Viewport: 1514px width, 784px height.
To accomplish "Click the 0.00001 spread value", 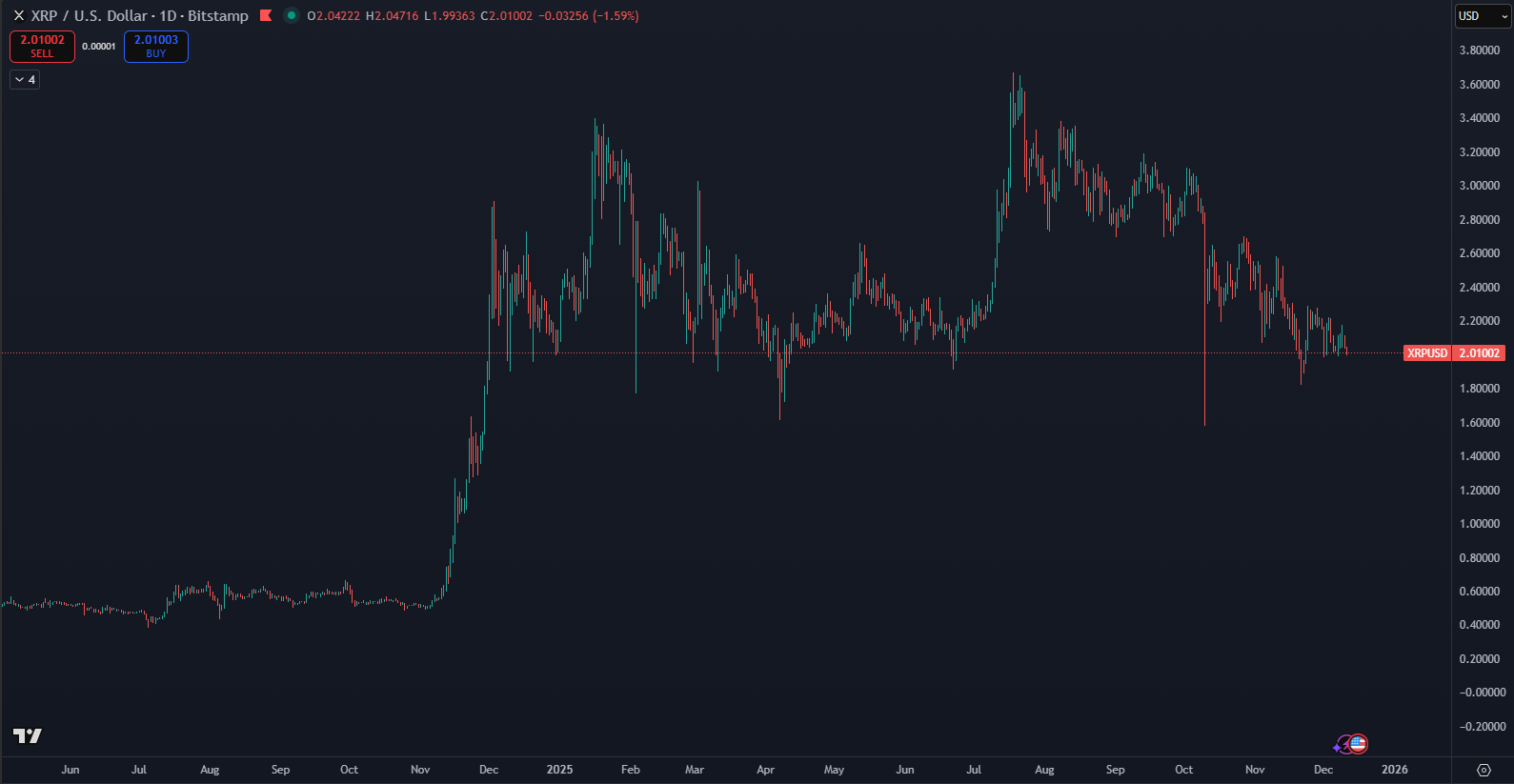I will pyautogui.click(x=99, y=47).
